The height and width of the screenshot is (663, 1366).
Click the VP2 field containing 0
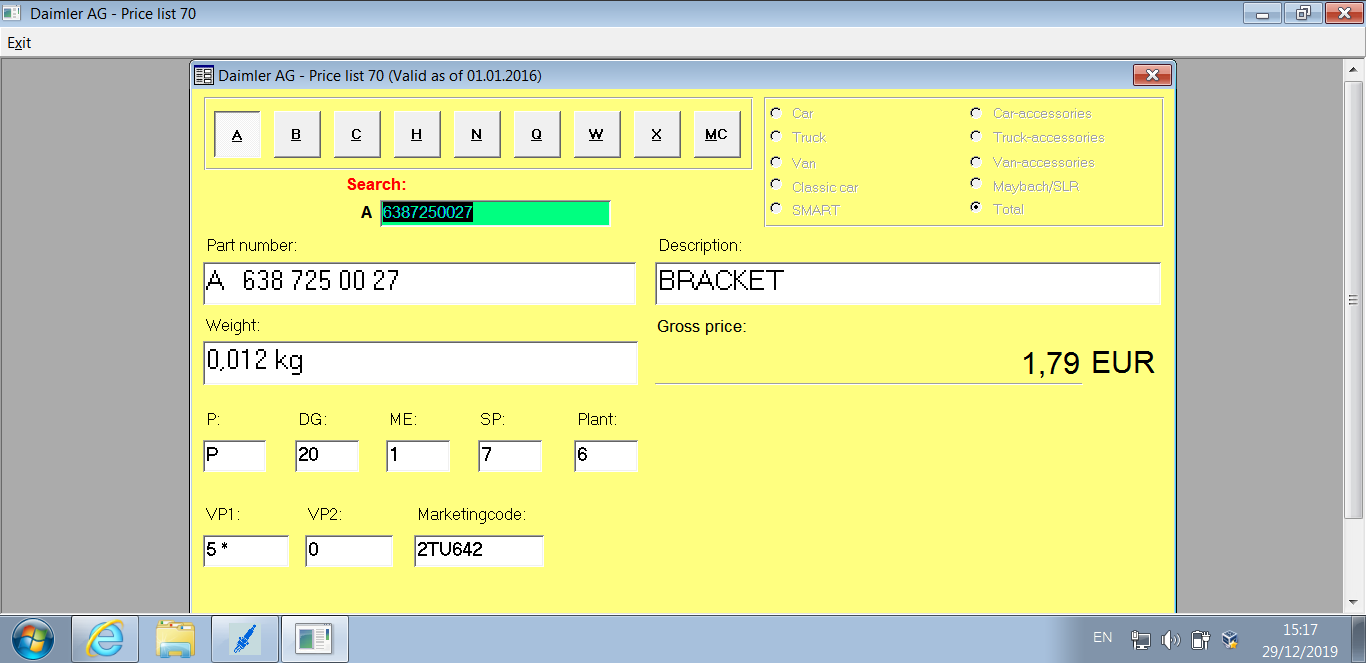pos(349,551)
